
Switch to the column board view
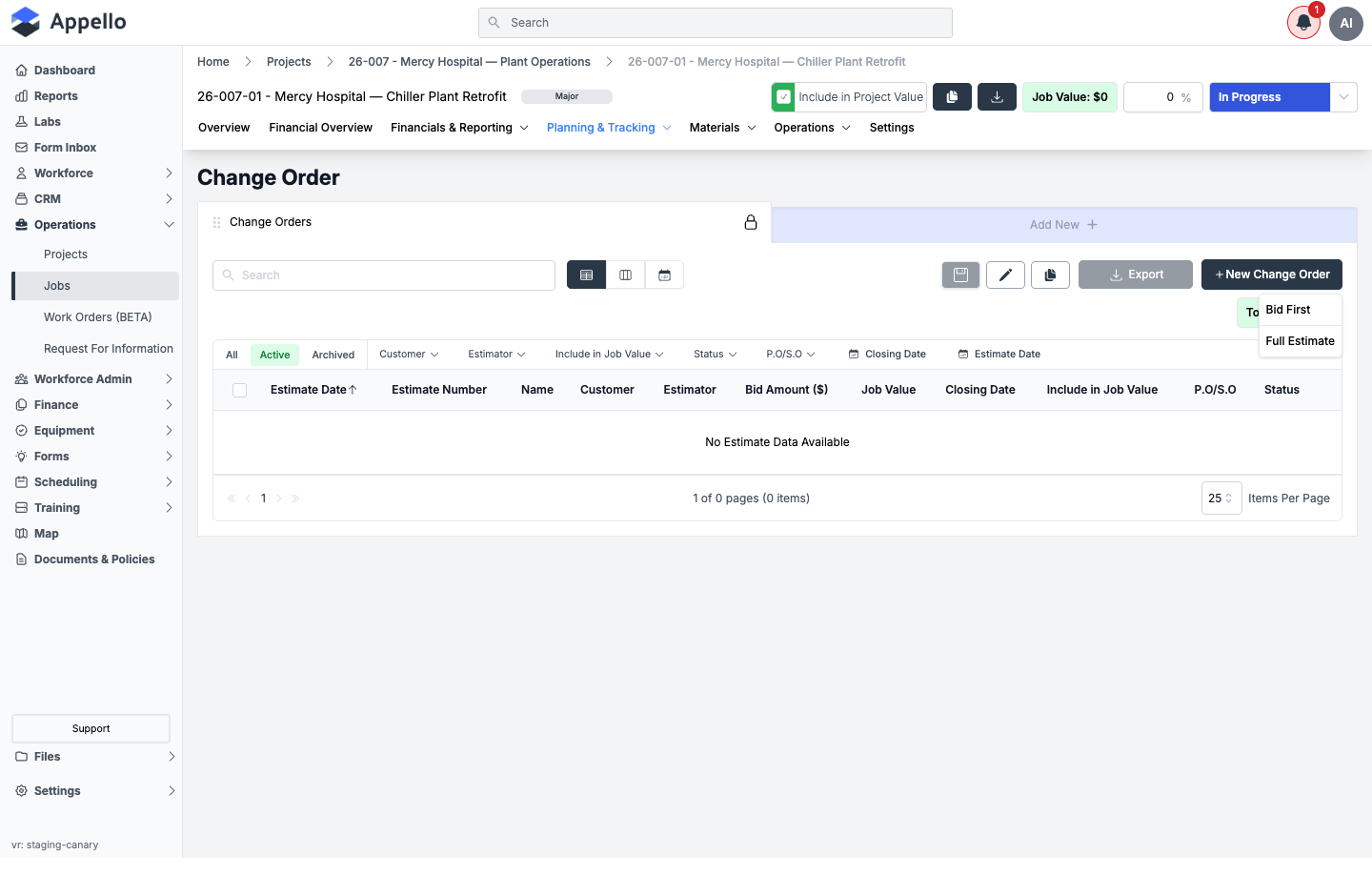(x=625, y=275)
